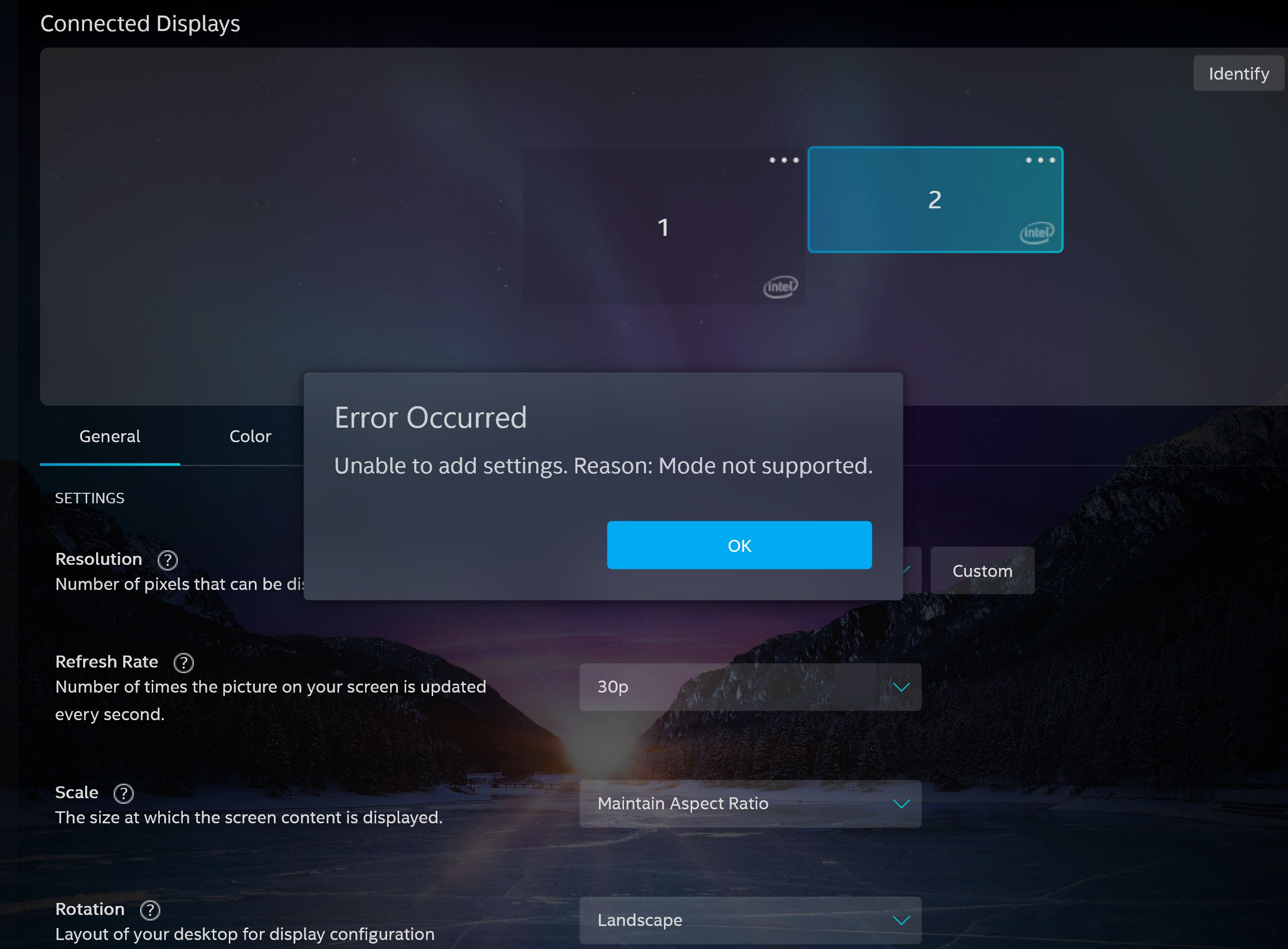
Task: Click 'The size at which the screen content' description
Action: [249, 818]
